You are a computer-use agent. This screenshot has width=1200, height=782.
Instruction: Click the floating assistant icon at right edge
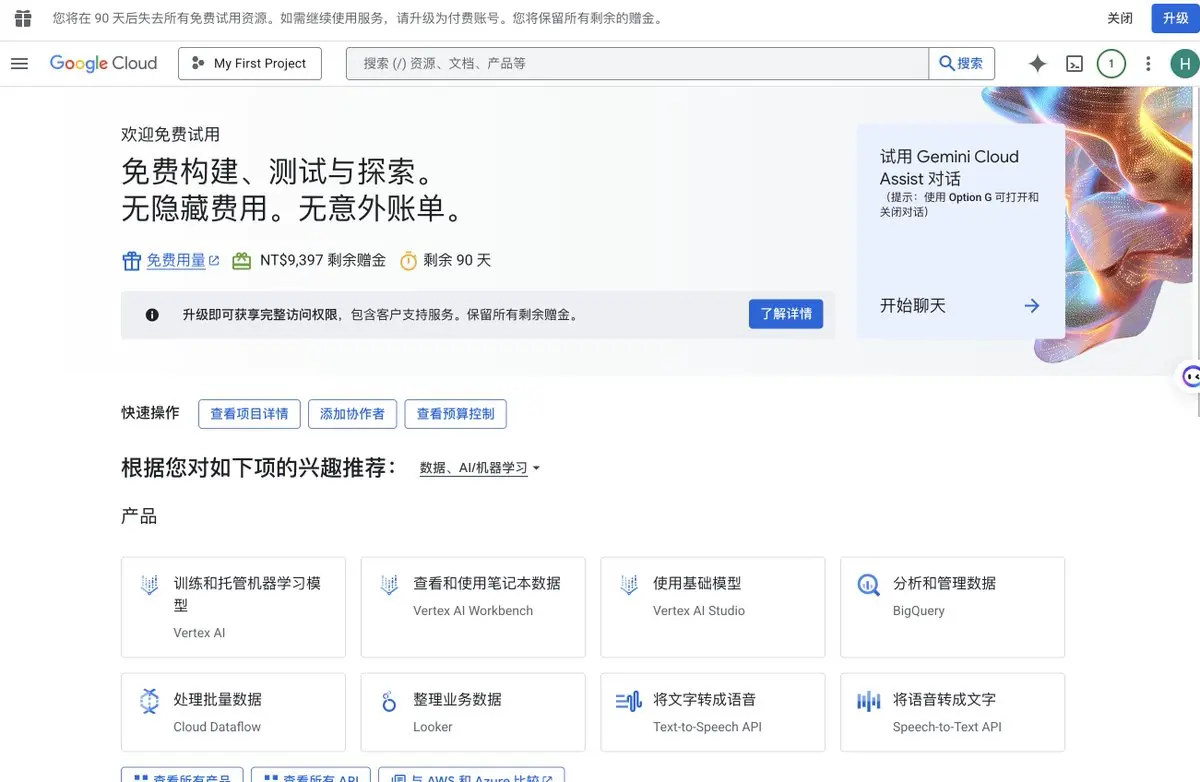pos(1190,376)
